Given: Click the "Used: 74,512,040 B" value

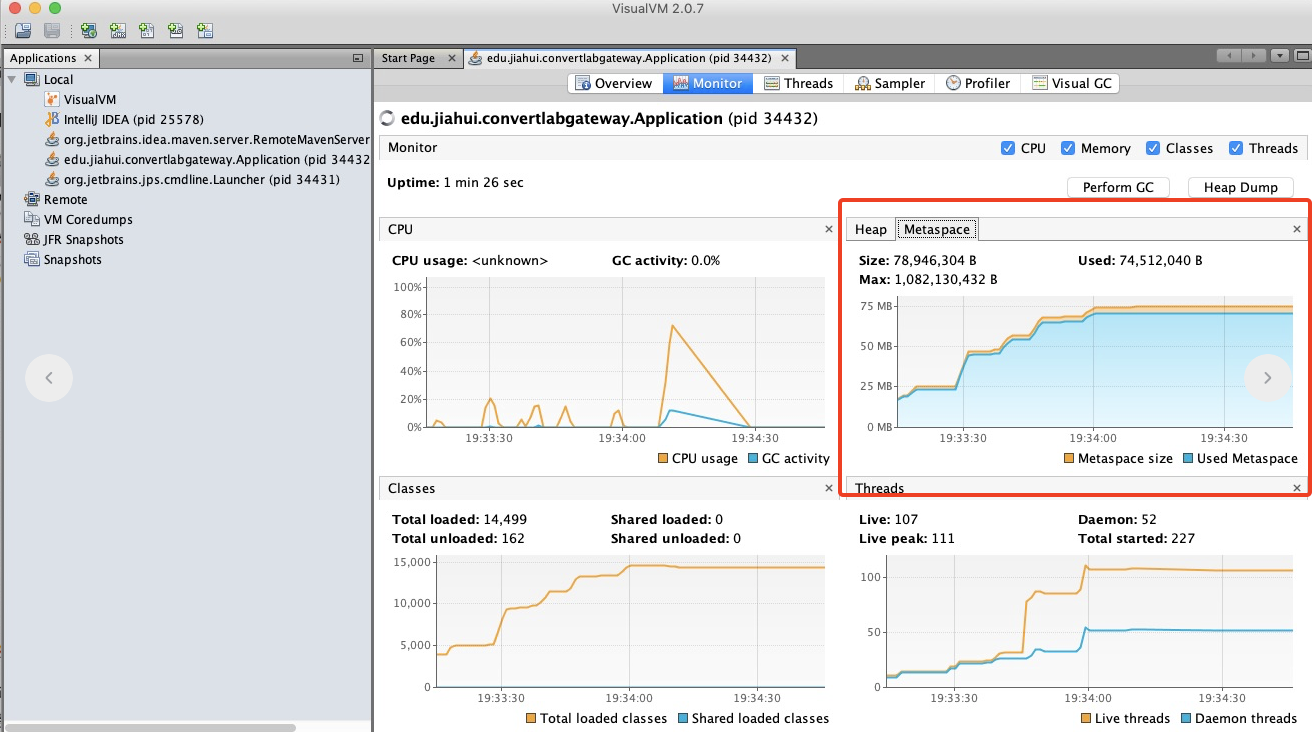Looking at the screenshot, I should [x=1140, y=260].
